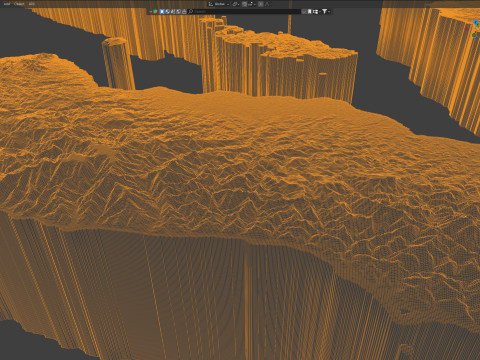Screen dimensions: 480x360
Task: Expand the arrow next to the funnel filter
Action: coord(329,12)
